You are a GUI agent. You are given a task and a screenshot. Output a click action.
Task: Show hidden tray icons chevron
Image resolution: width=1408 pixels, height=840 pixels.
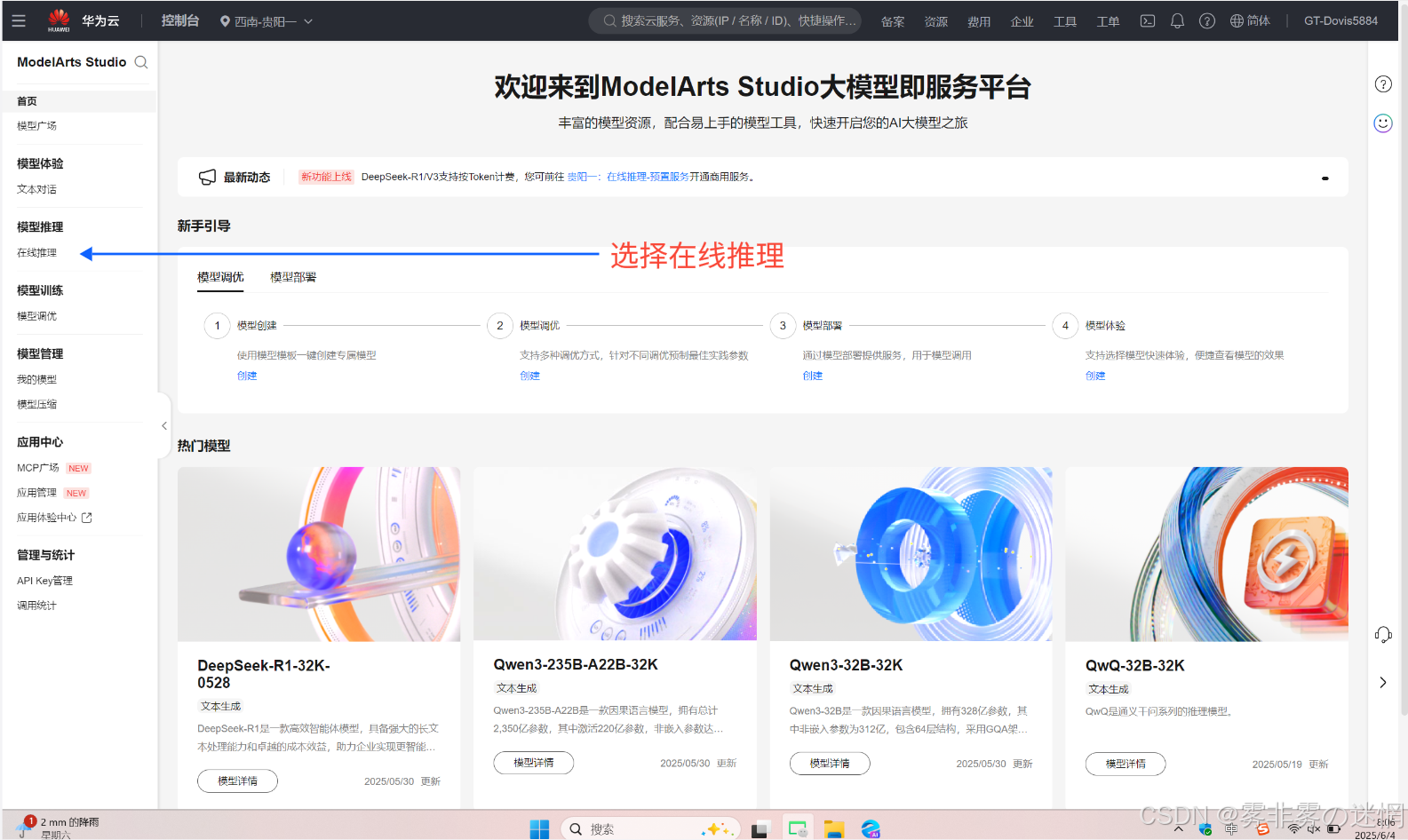point(1178,829)
